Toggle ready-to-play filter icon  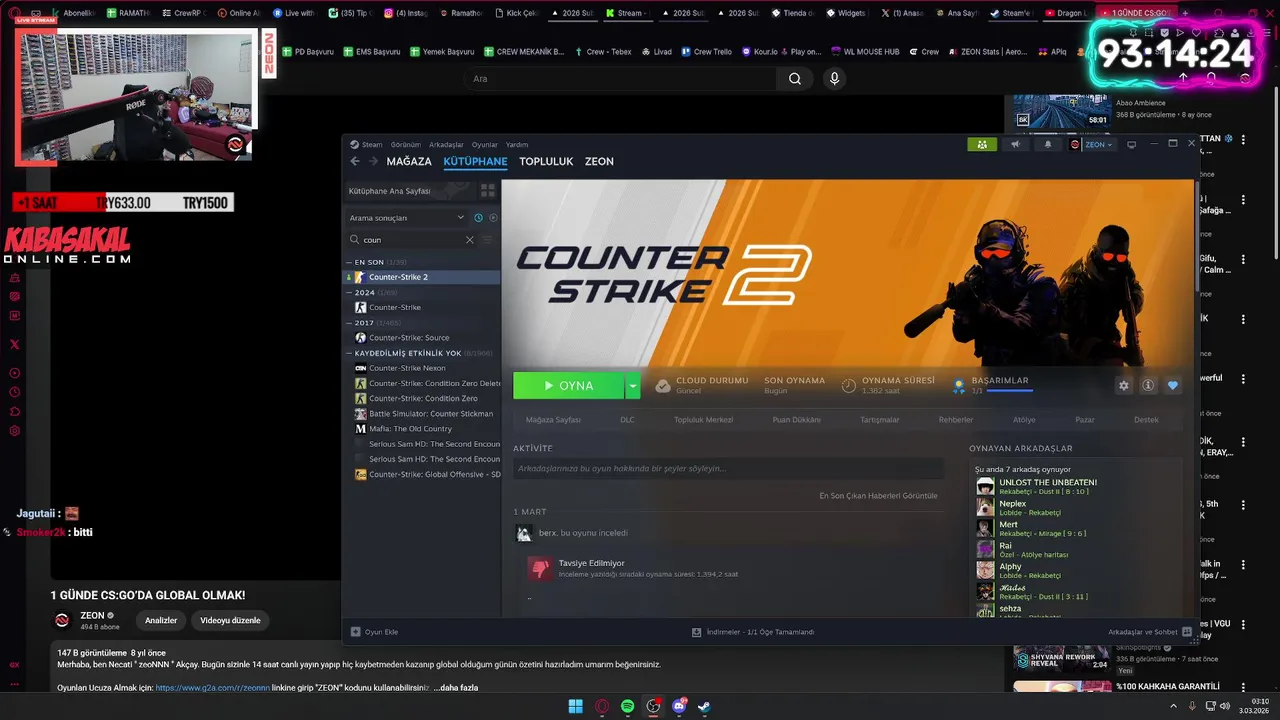click(493, 217)
